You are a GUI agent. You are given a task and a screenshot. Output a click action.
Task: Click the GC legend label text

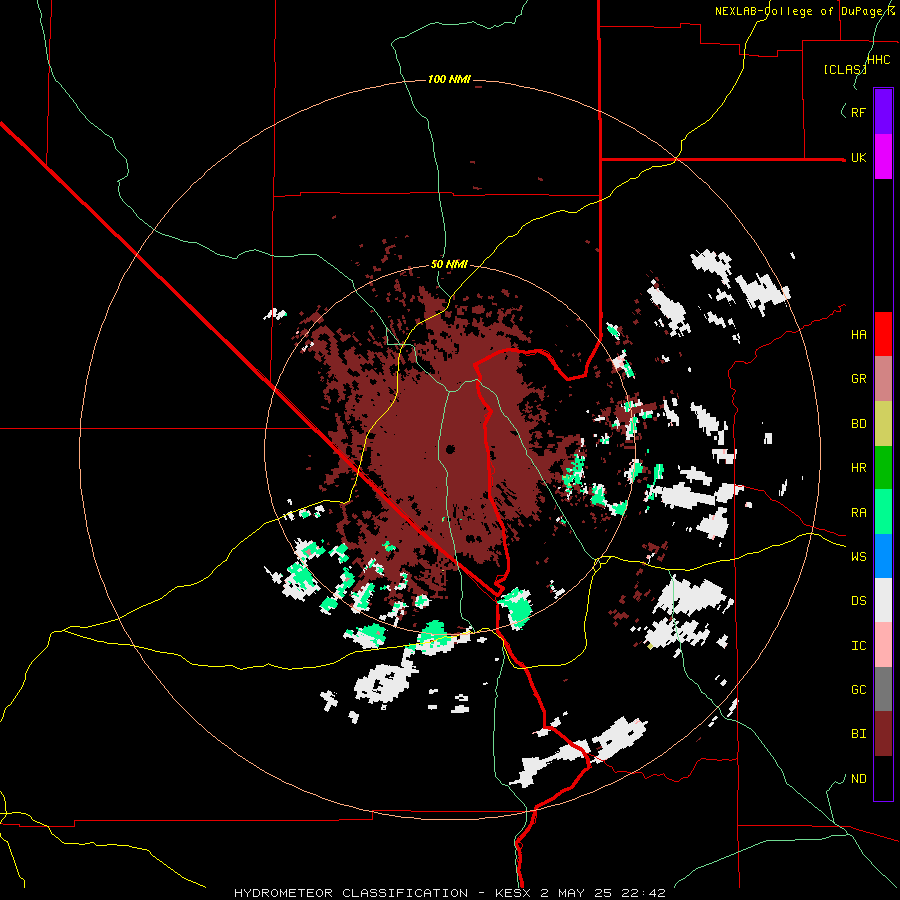(859, 690)
